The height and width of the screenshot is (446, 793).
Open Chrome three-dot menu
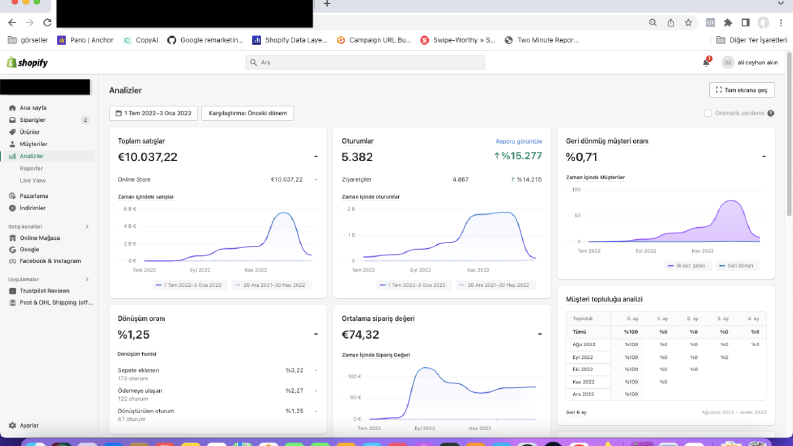[781, 22]
